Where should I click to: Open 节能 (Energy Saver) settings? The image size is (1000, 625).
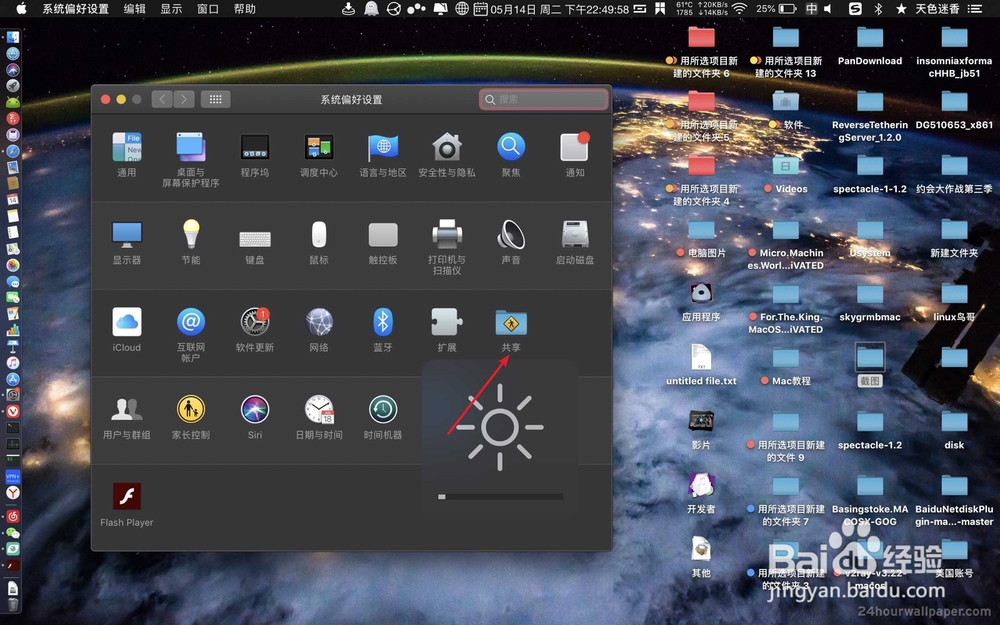pyautogui.click(x=190, y=235)
